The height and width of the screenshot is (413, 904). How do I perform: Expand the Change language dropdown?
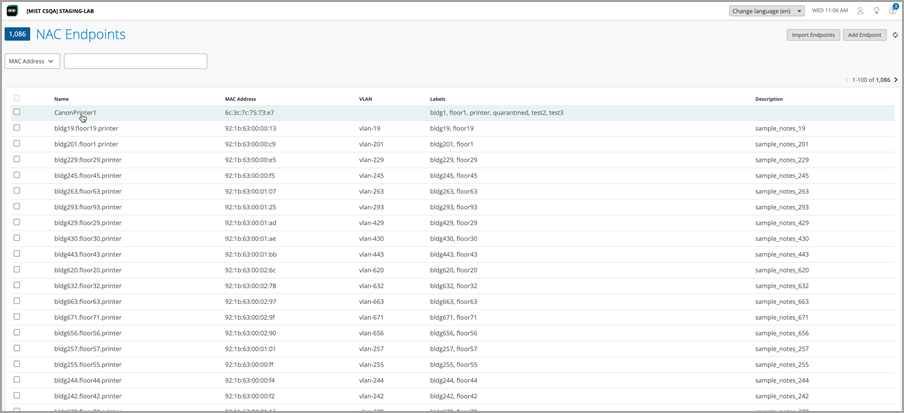[766, 11]
